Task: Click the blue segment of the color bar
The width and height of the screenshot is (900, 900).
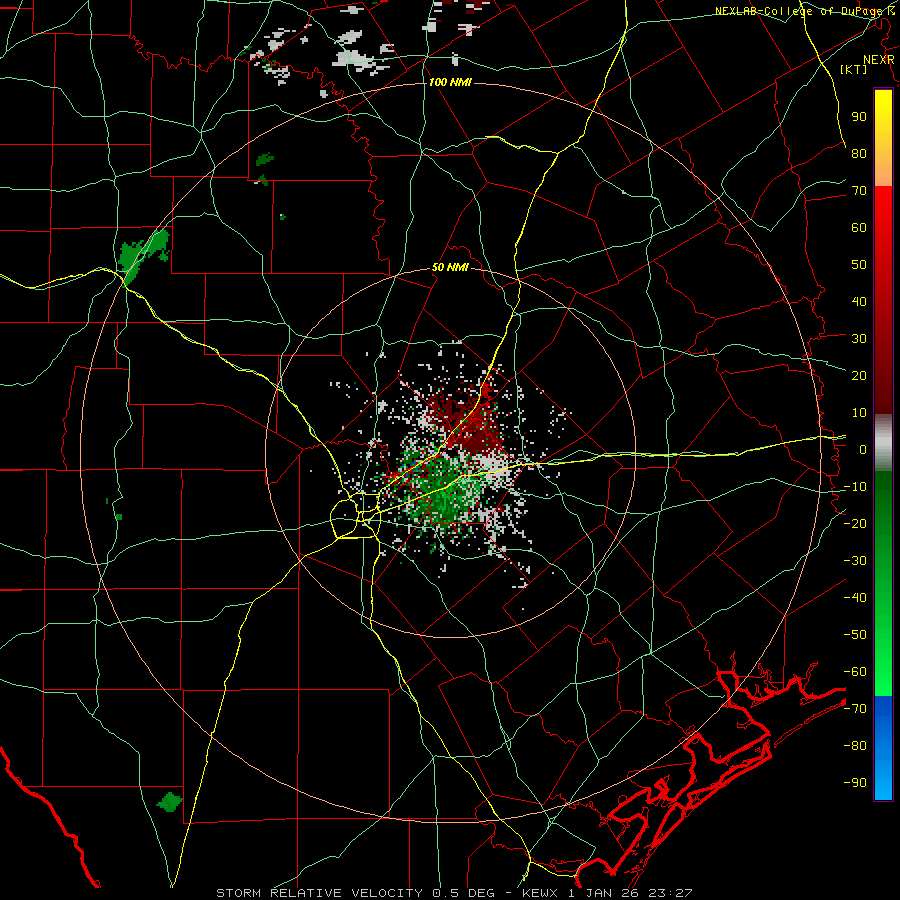Action: (x=883, y=747)
